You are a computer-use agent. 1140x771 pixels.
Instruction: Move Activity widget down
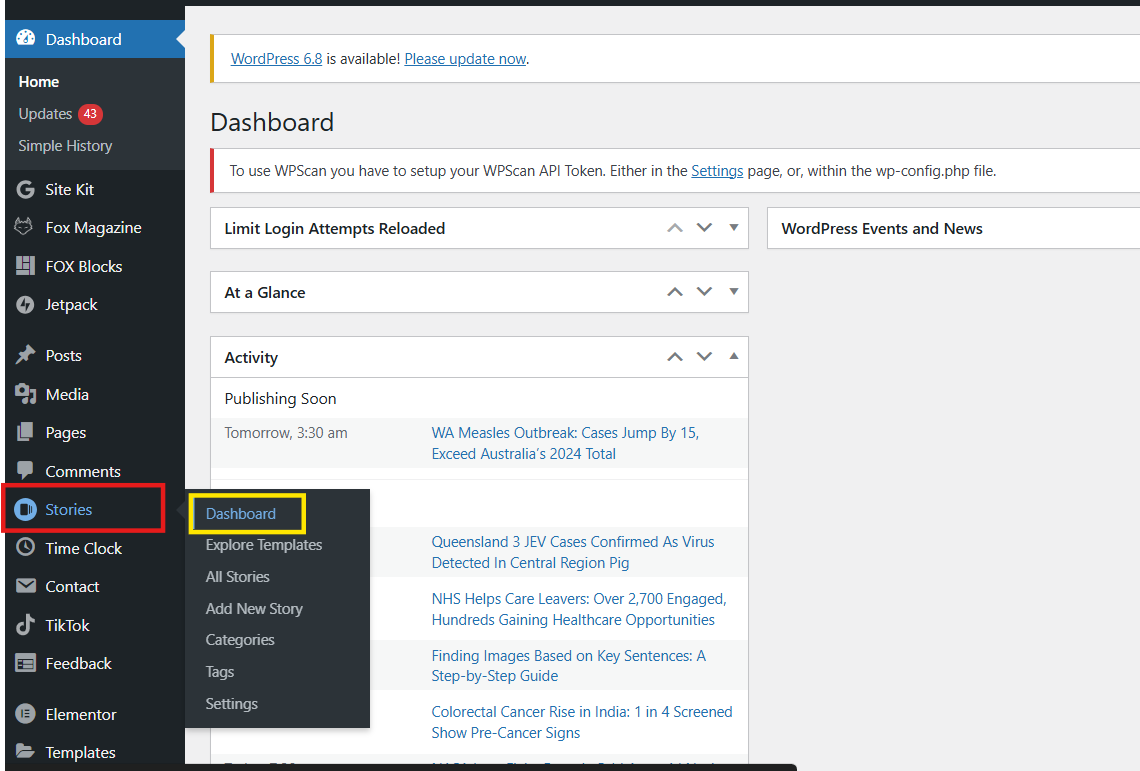(x=705, y=356)
